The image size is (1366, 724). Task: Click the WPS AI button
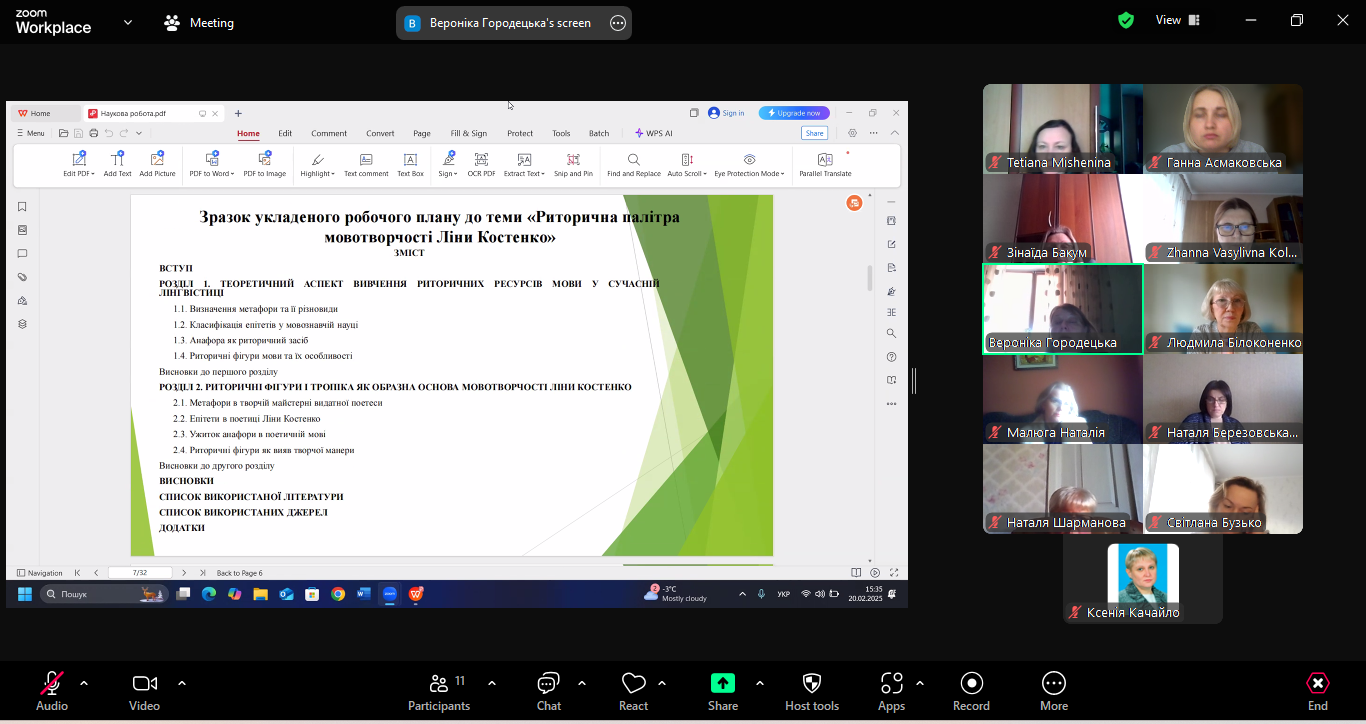pos(654,133)
